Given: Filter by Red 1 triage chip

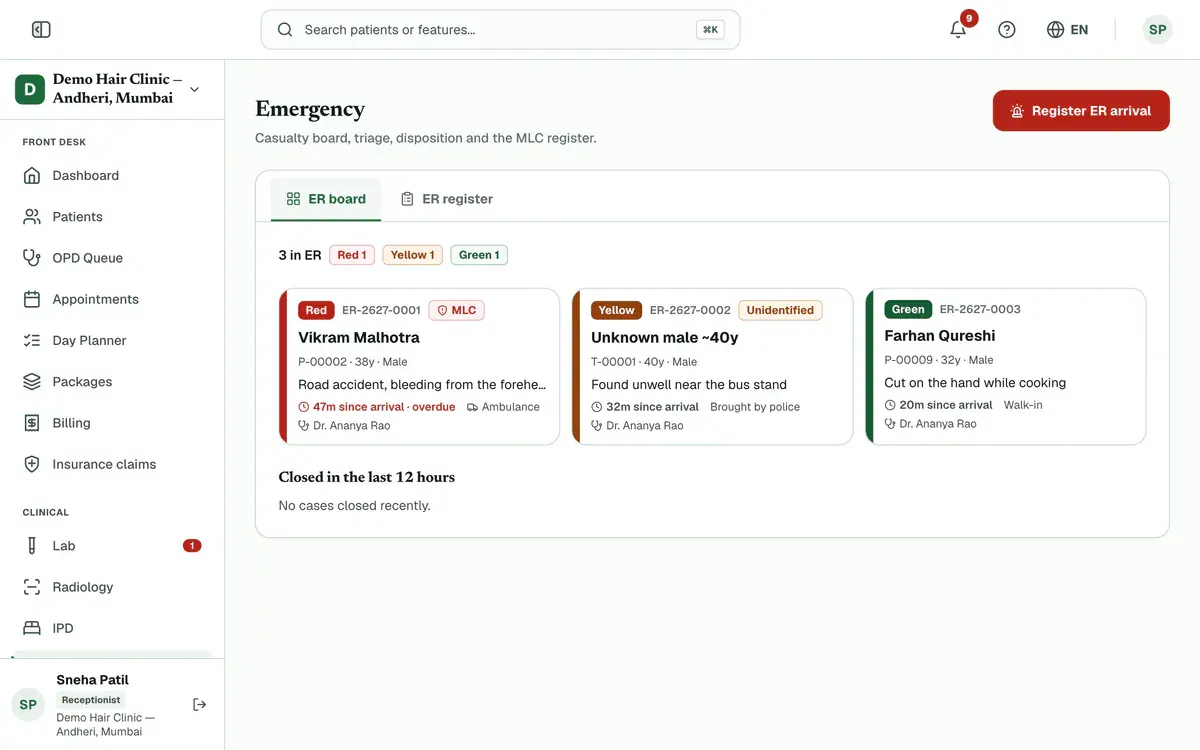Looking at the screenshot, I should pos(352,255).
